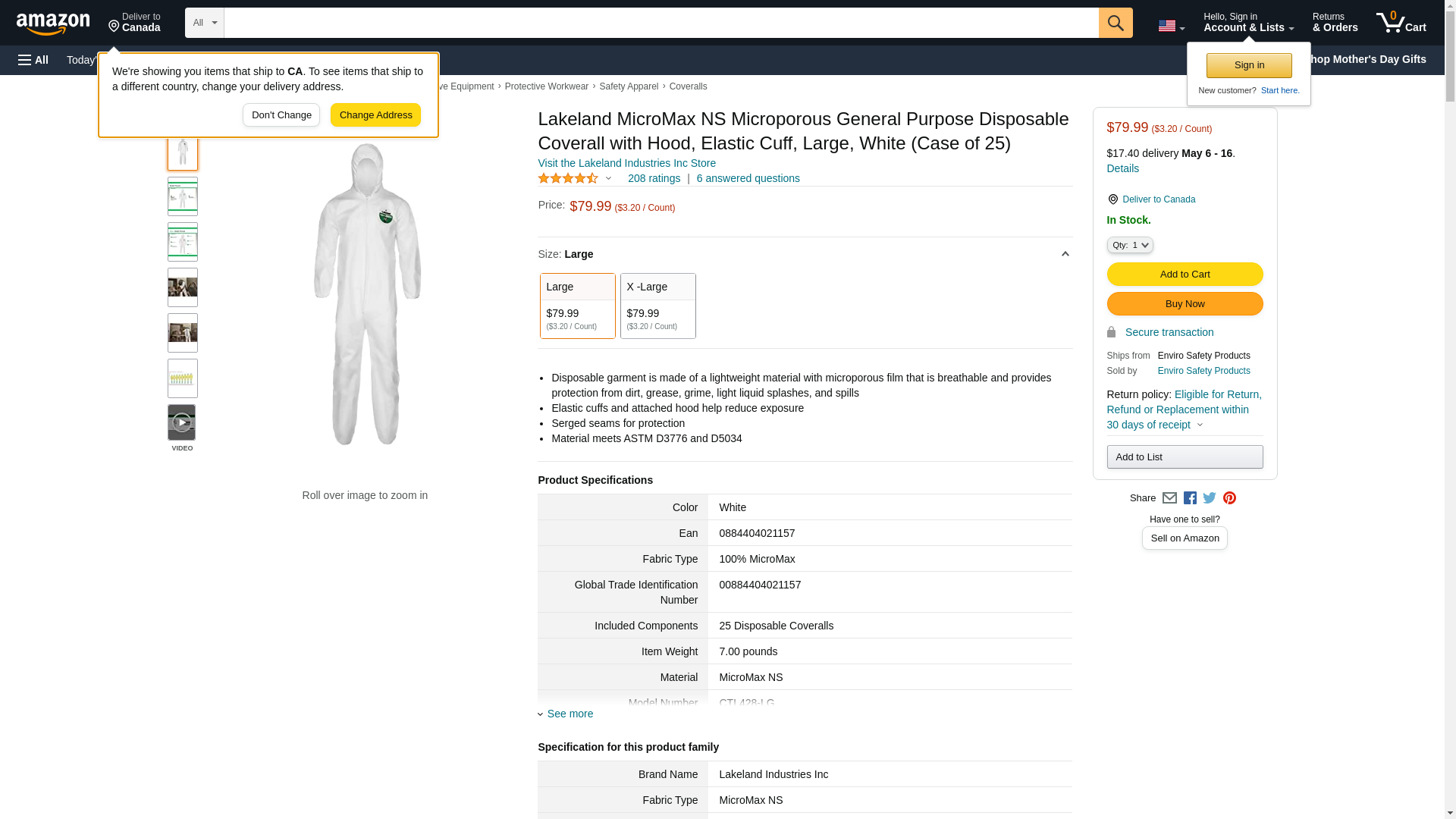Open the All hamburger menu

[33, 60]
